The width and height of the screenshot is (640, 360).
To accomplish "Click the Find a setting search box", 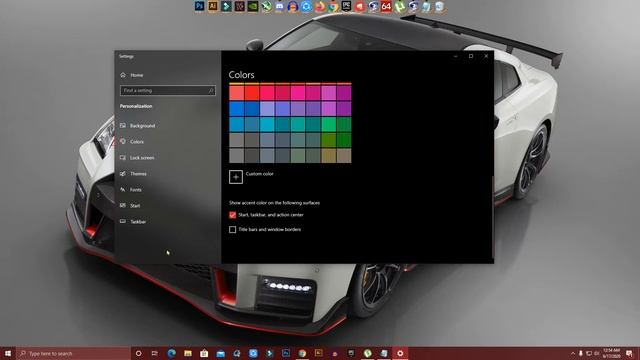I will click(x=168, y=91).
